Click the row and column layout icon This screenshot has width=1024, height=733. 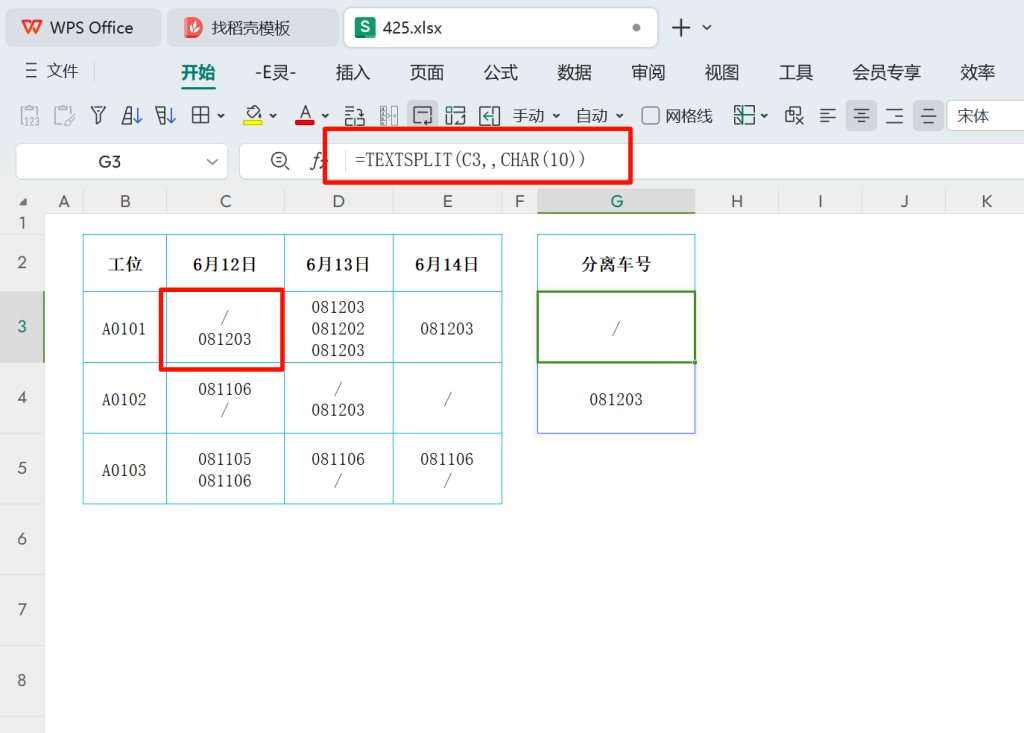coord(354,116)
